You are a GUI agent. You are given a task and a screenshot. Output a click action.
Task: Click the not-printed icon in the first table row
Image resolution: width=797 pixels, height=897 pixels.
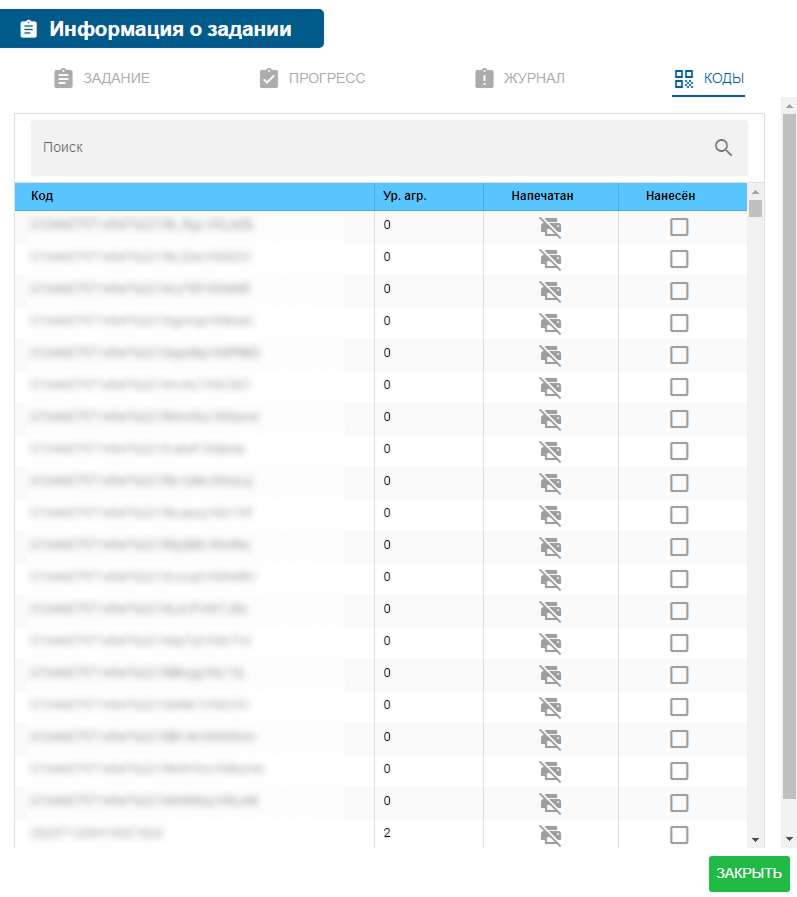click(550, 228)
